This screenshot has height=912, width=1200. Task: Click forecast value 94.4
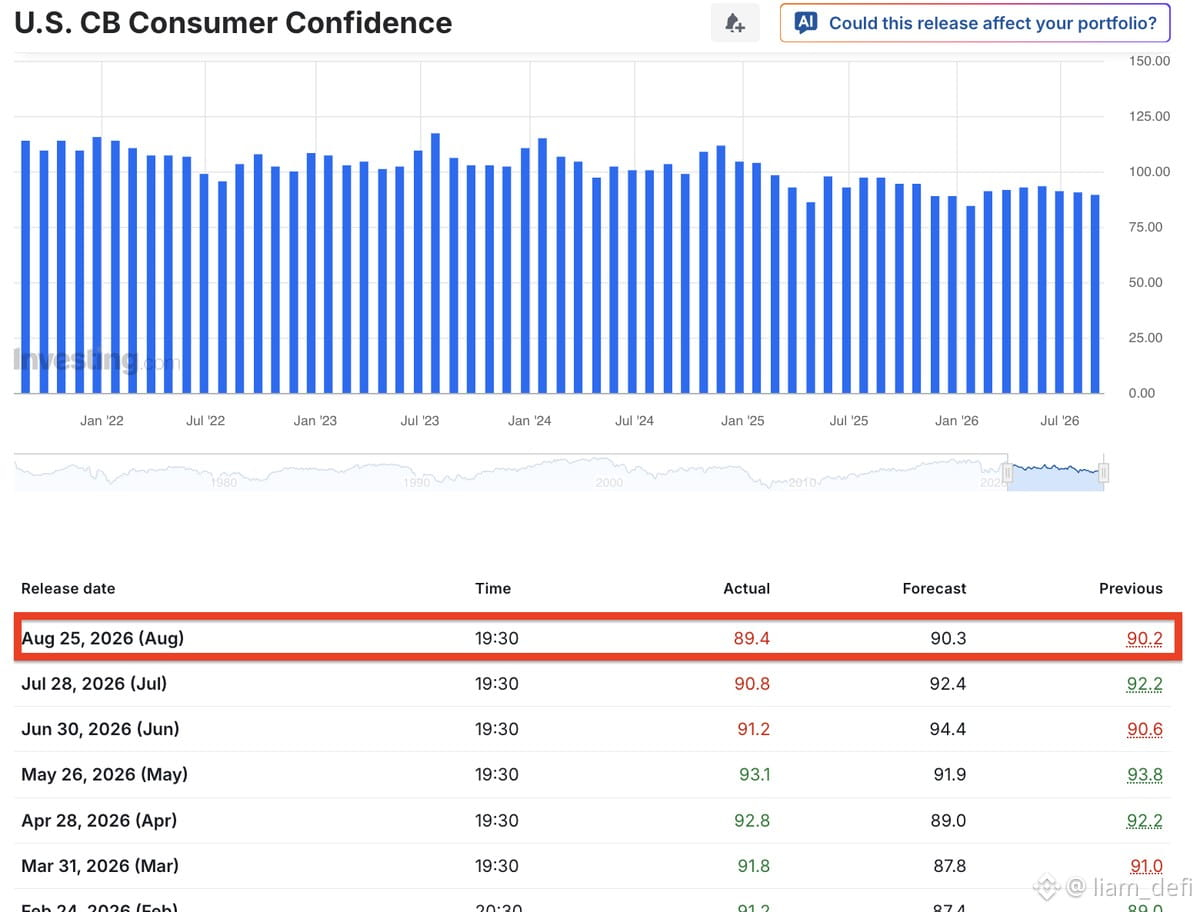click(948, 729)
